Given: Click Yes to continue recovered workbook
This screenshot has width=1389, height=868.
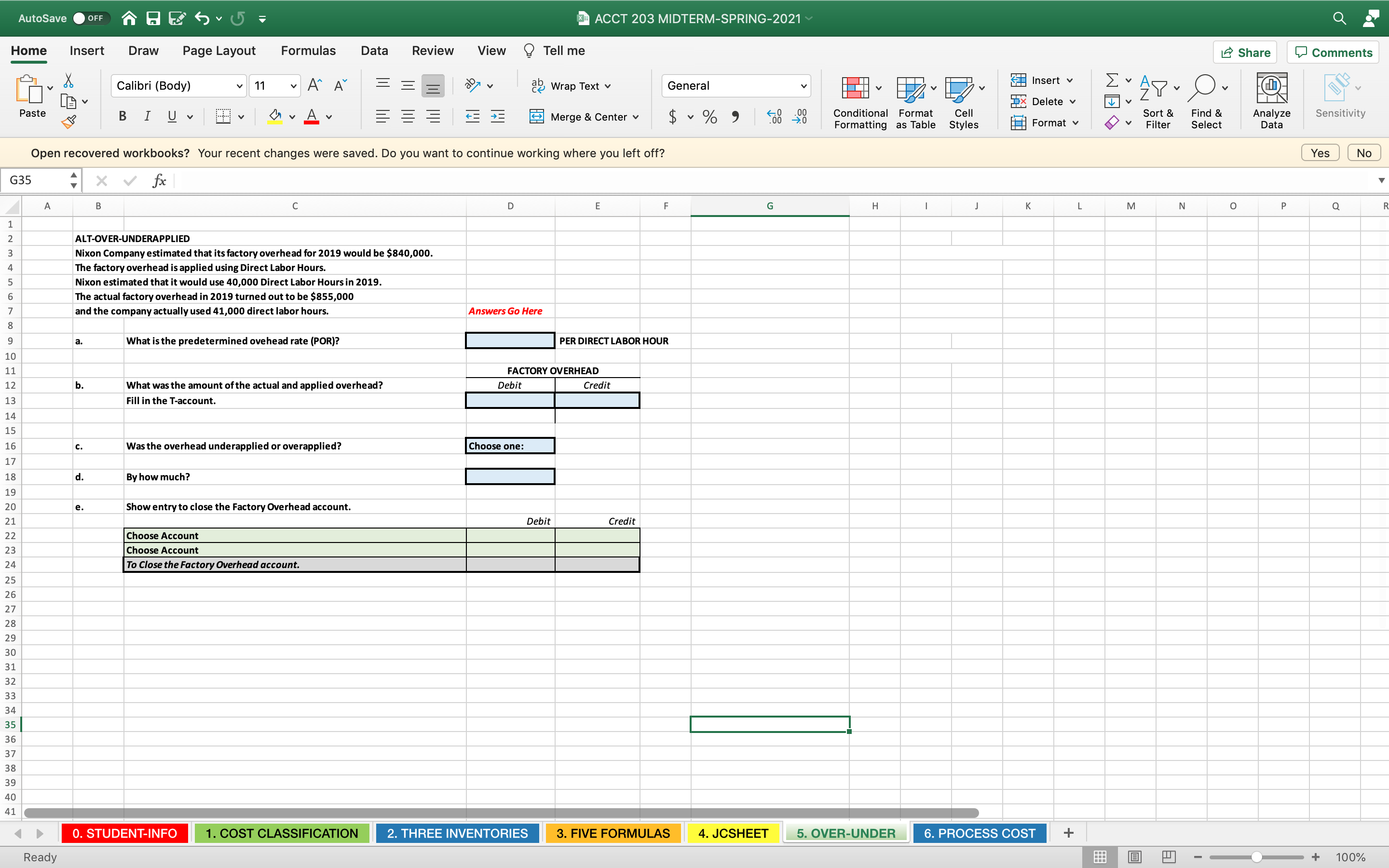Looking at the screenshot, I should pyautogui.click(x=1320, y=152).
